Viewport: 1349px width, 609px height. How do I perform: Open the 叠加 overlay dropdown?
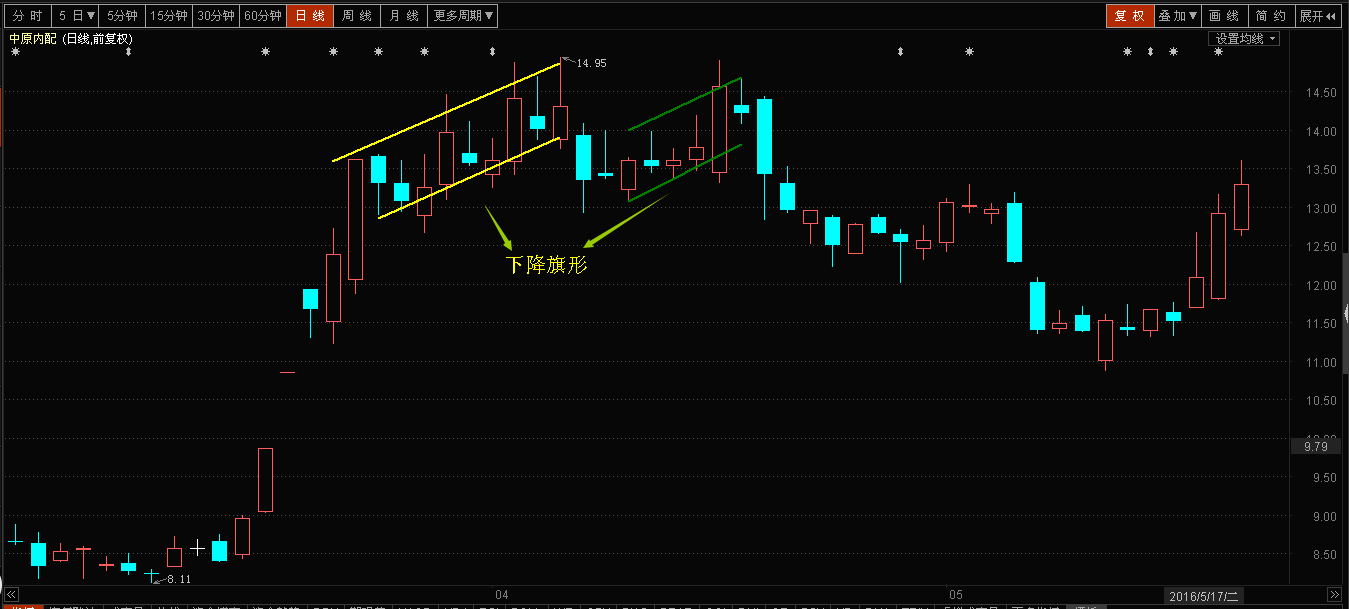click(1177, 16)
